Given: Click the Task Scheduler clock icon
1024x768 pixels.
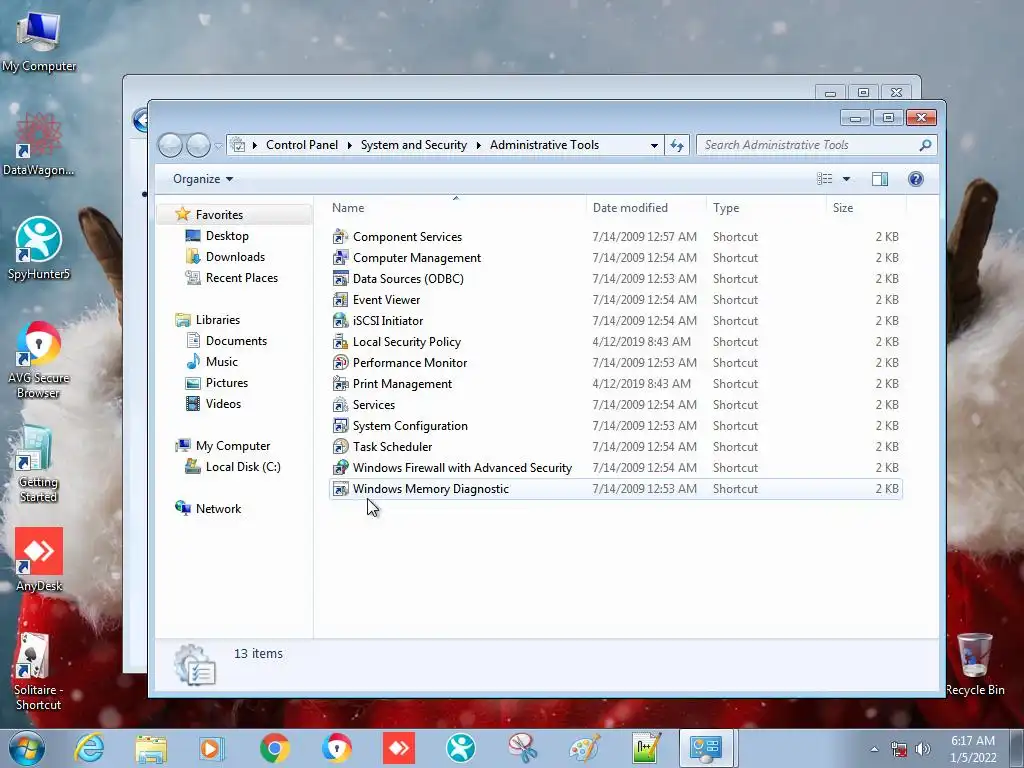Looking at the screenshot, I should coord(340,446).
